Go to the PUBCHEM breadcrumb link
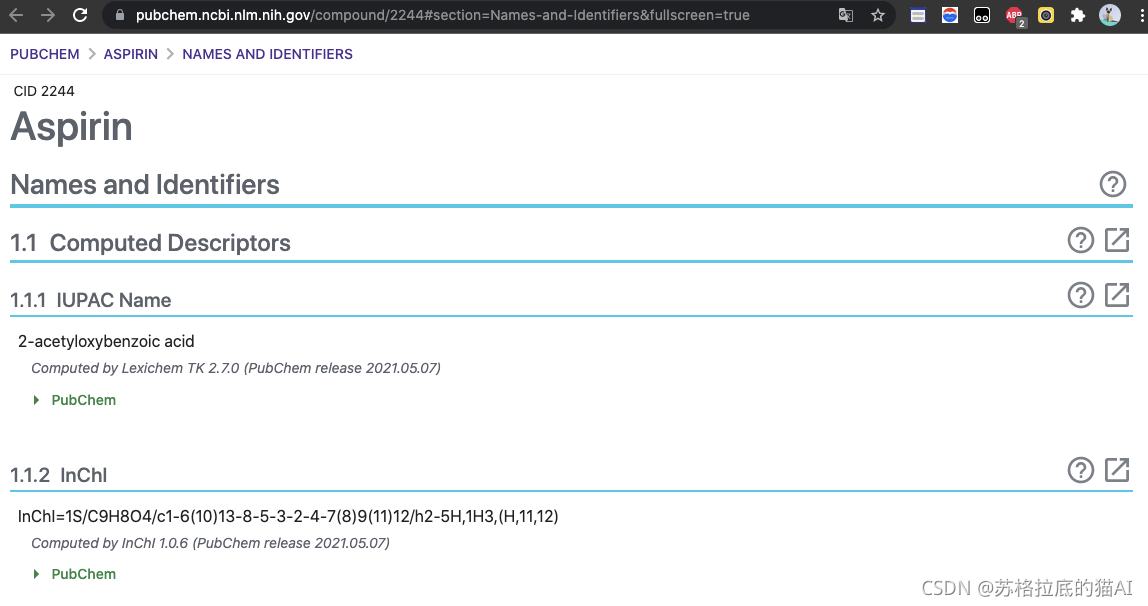 coord(45,54)
